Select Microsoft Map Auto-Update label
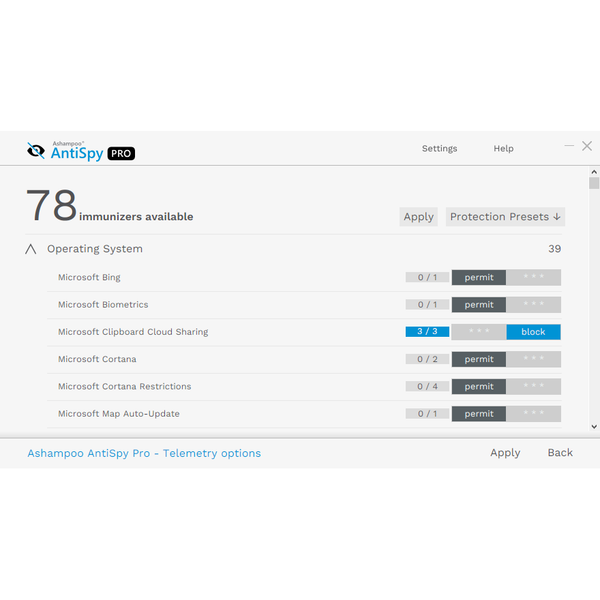The height and width of the screenshot is (600, 600). 119,414
